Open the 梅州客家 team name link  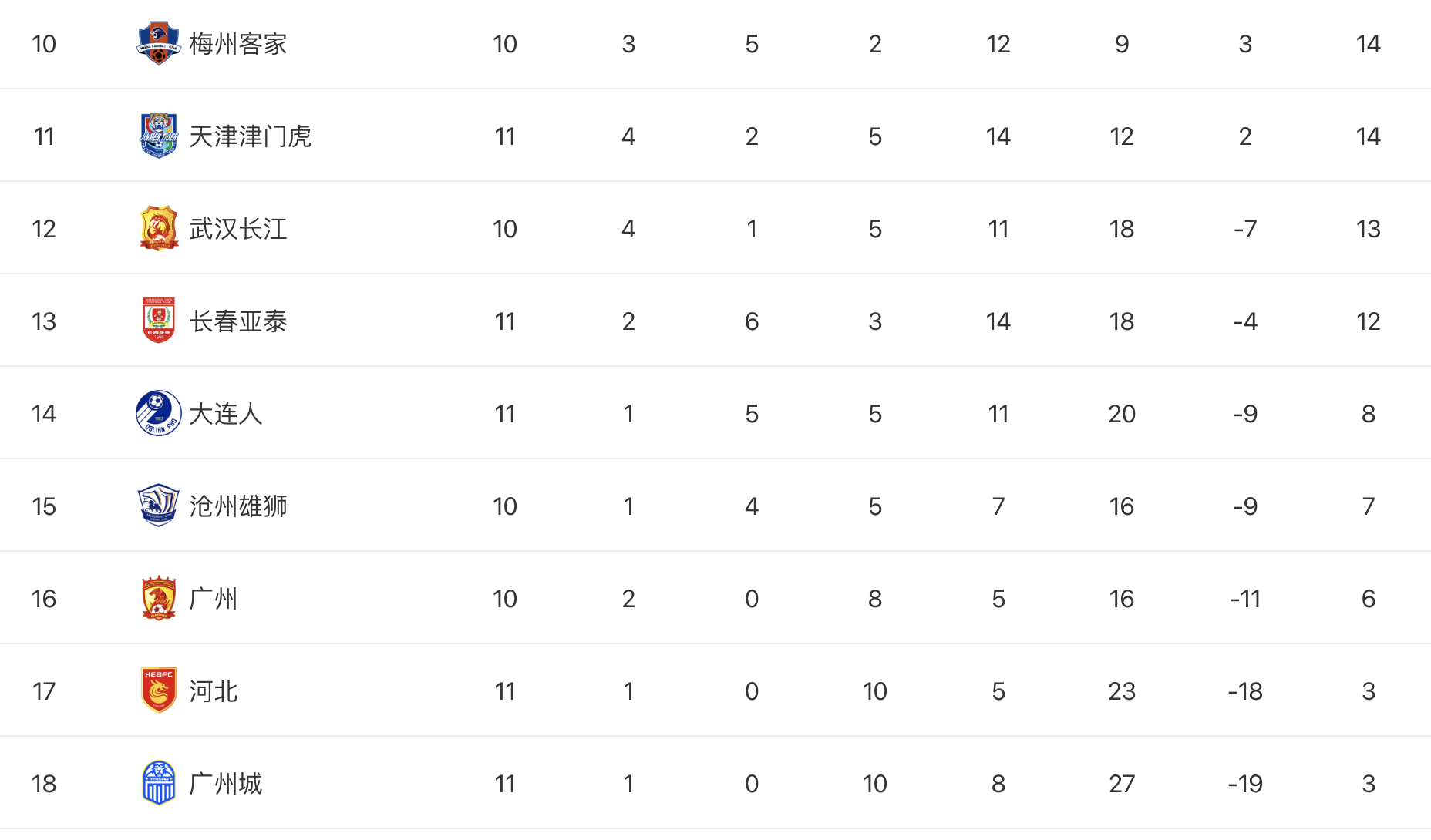click(x=238, y=44)
